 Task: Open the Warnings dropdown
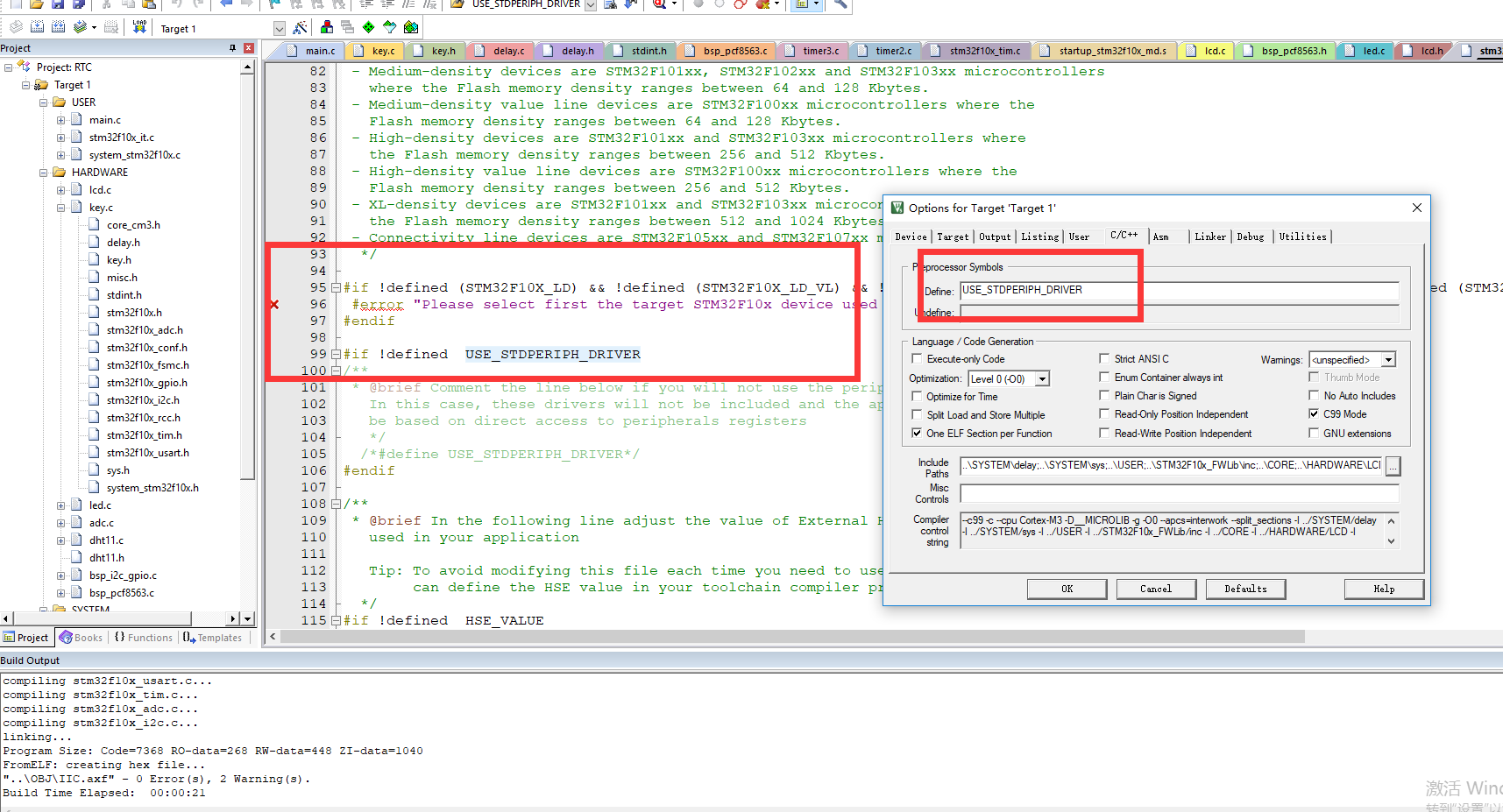tap(1388, 360)
